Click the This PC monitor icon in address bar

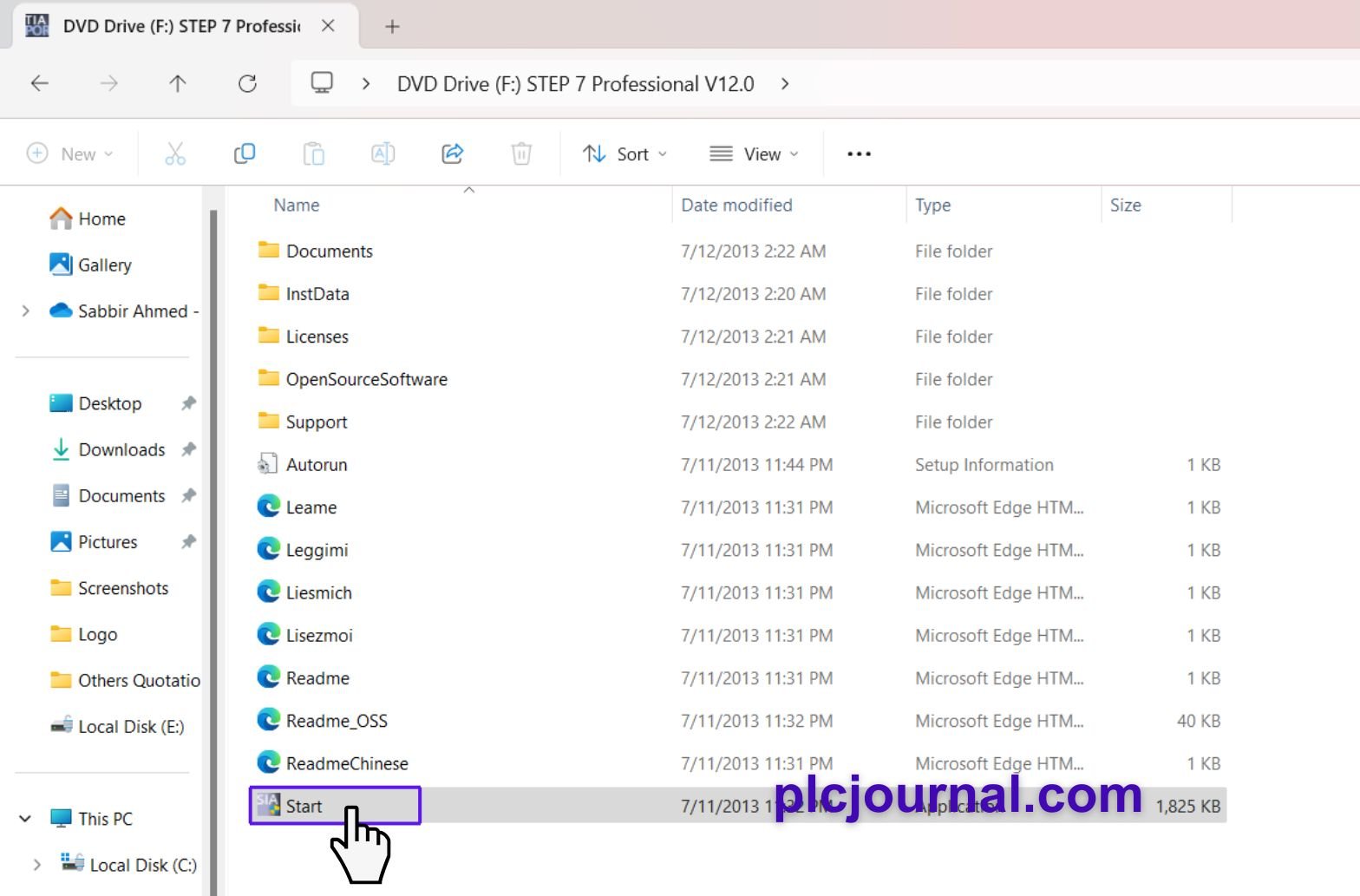click(322, 82)
